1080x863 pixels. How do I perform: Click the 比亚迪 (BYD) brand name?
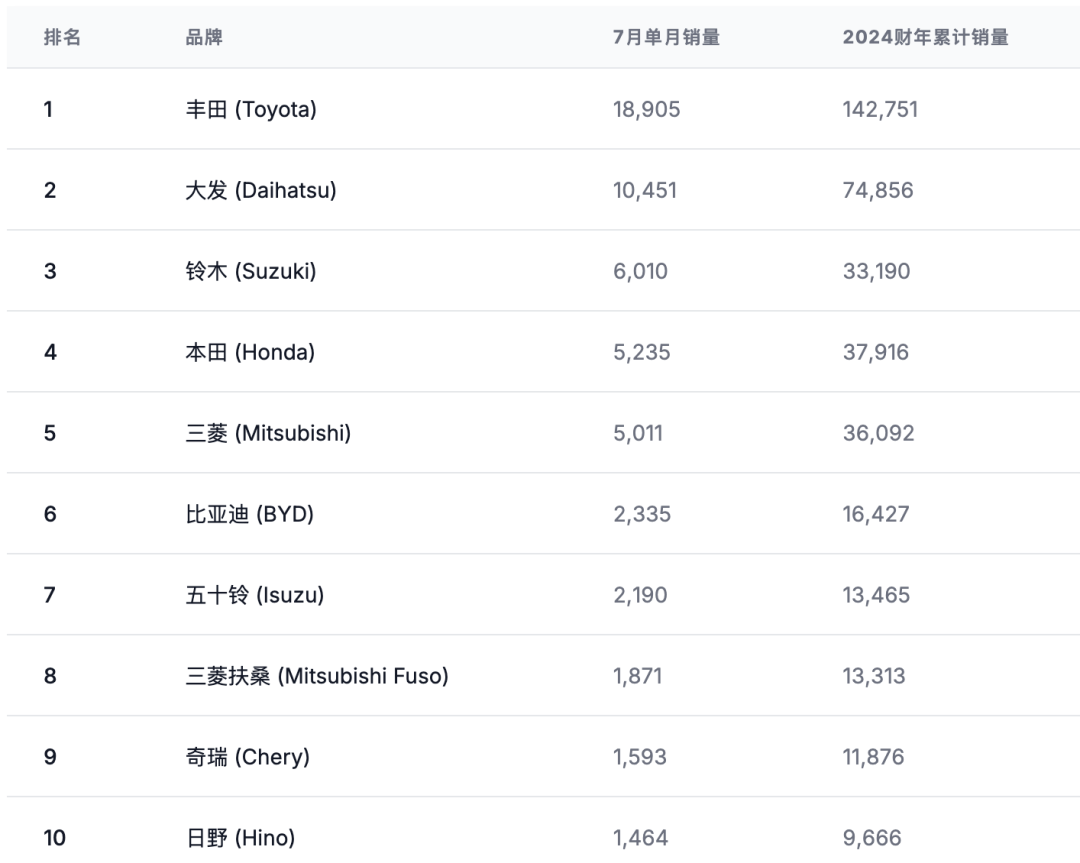click(x=250, y=514)
